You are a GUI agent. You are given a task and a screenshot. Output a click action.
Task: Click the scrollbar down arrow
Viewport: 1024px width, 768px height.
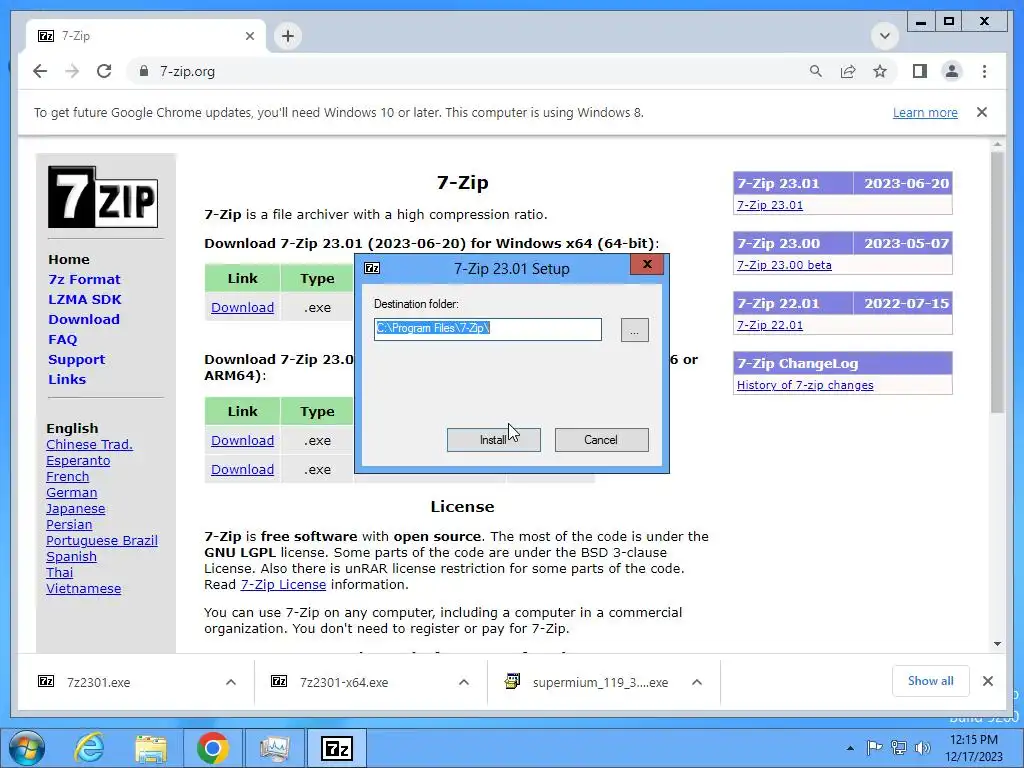point(997,644)
